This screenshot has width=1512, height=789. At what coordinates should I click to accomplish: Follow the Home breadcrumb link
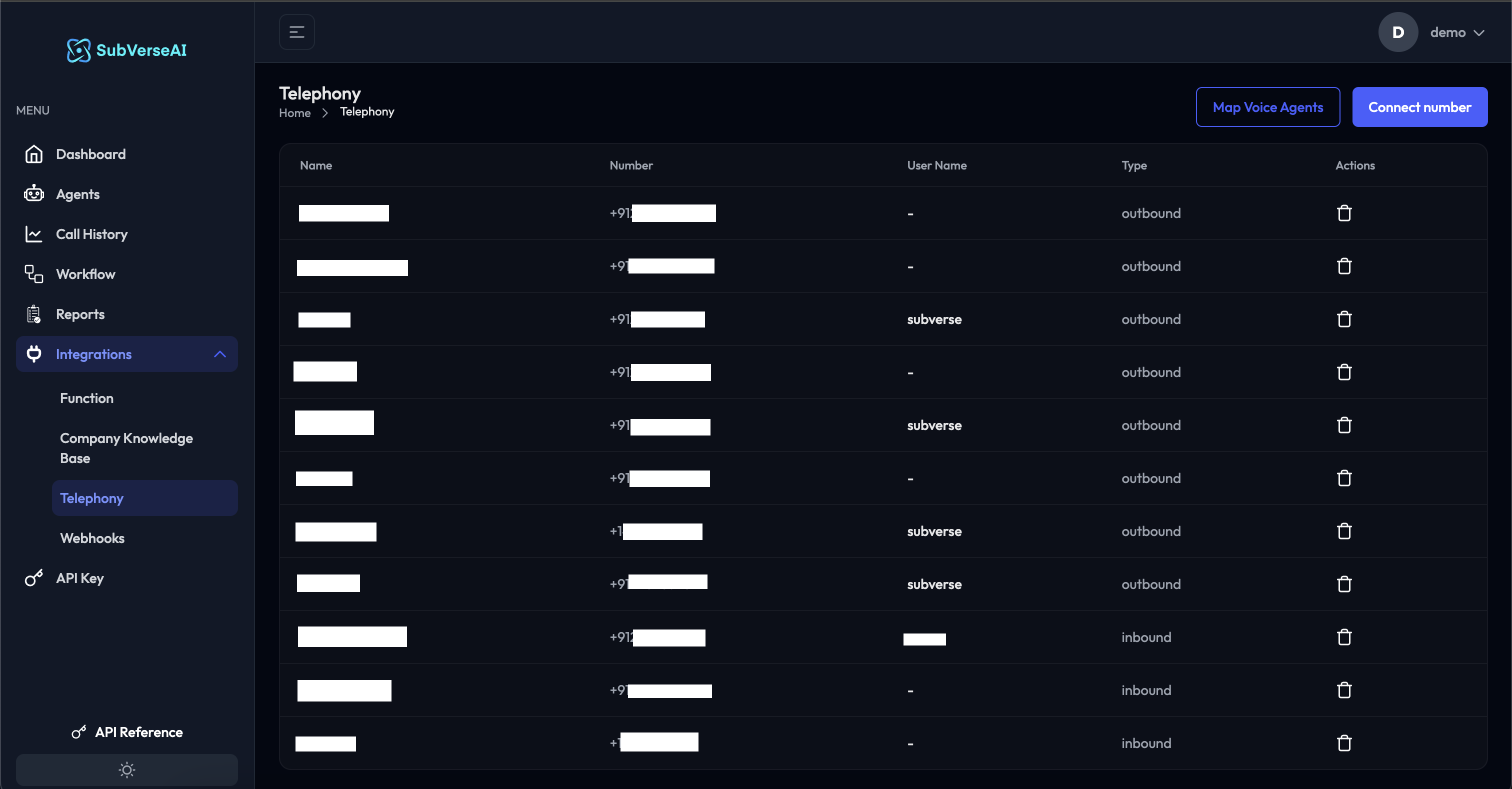coord(294,112)
